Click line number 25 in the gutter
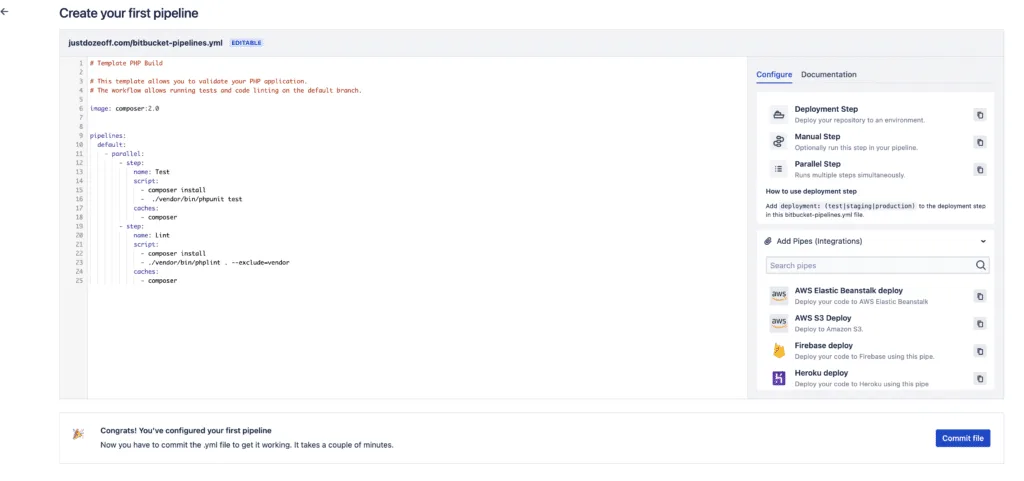 pos(79,281)
